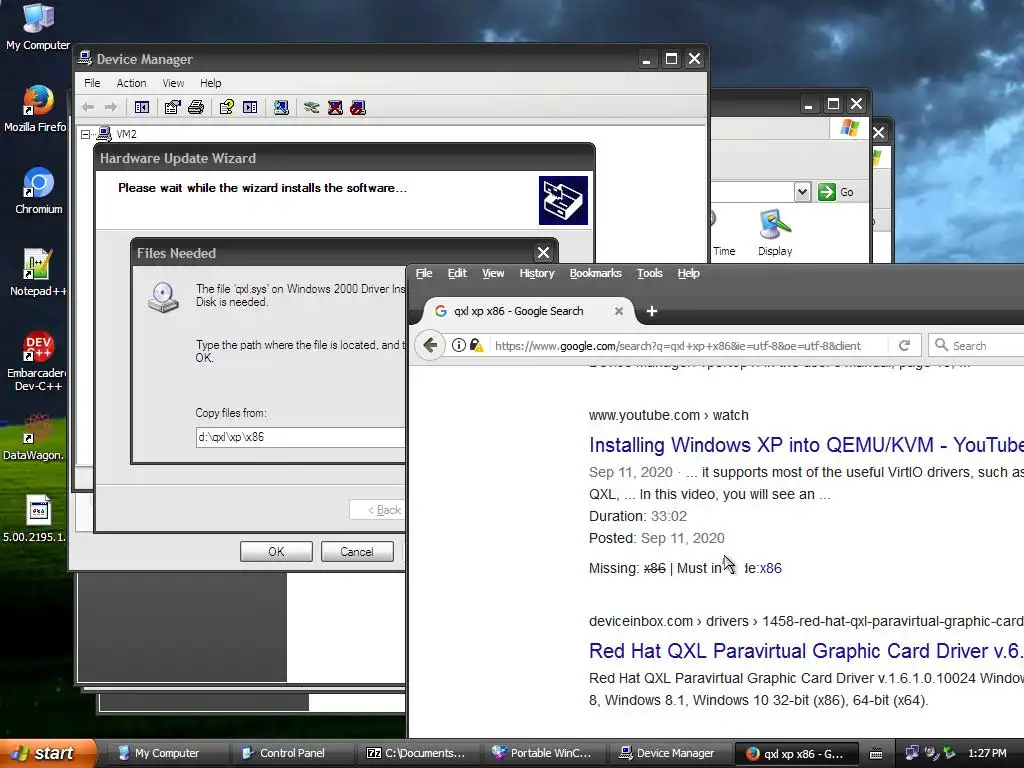Open Firefox's Edit menu
The height and width of the screenshot is (768, 1024).
(457, 273)
